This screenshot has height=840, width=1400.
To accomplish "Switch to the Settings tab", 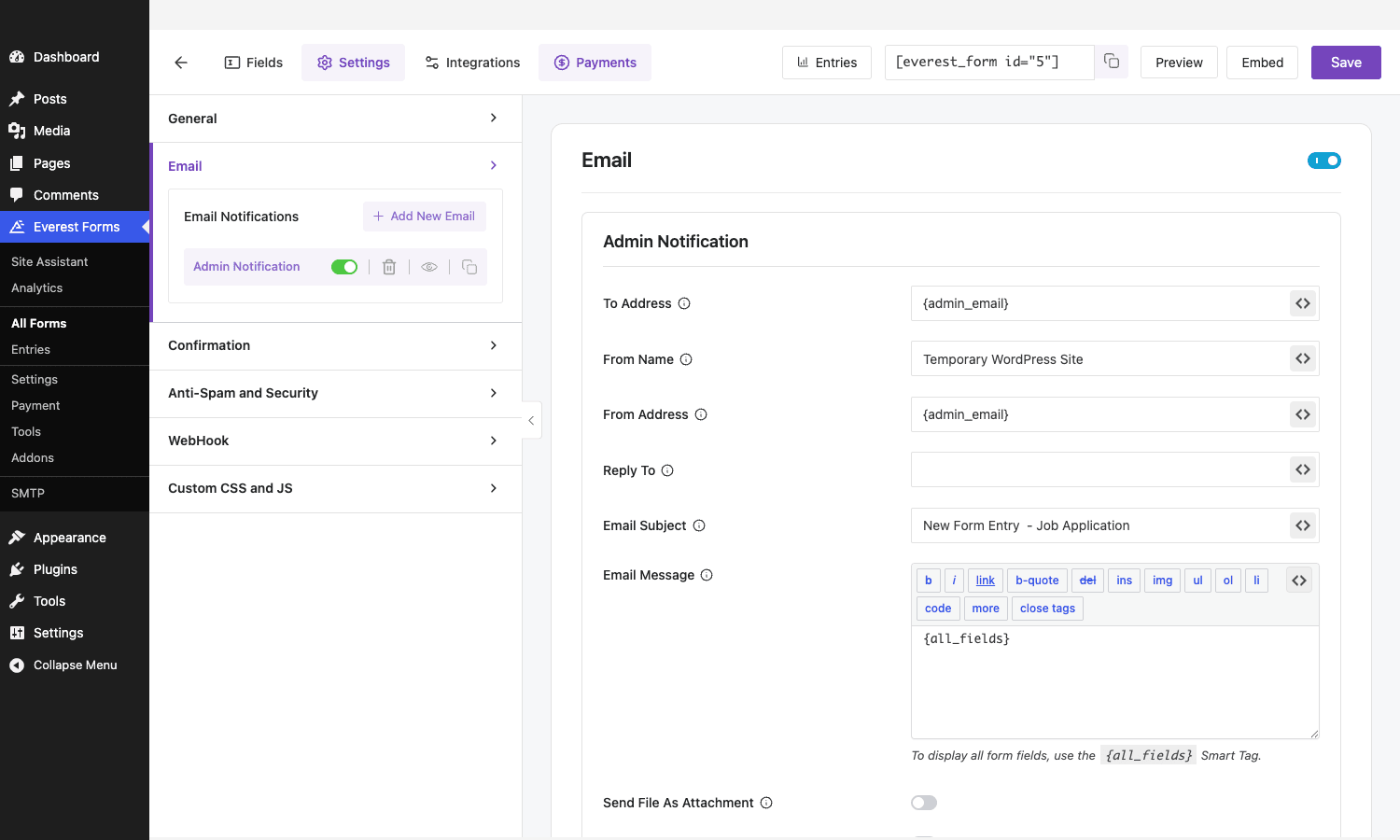I will click(354, 63).
